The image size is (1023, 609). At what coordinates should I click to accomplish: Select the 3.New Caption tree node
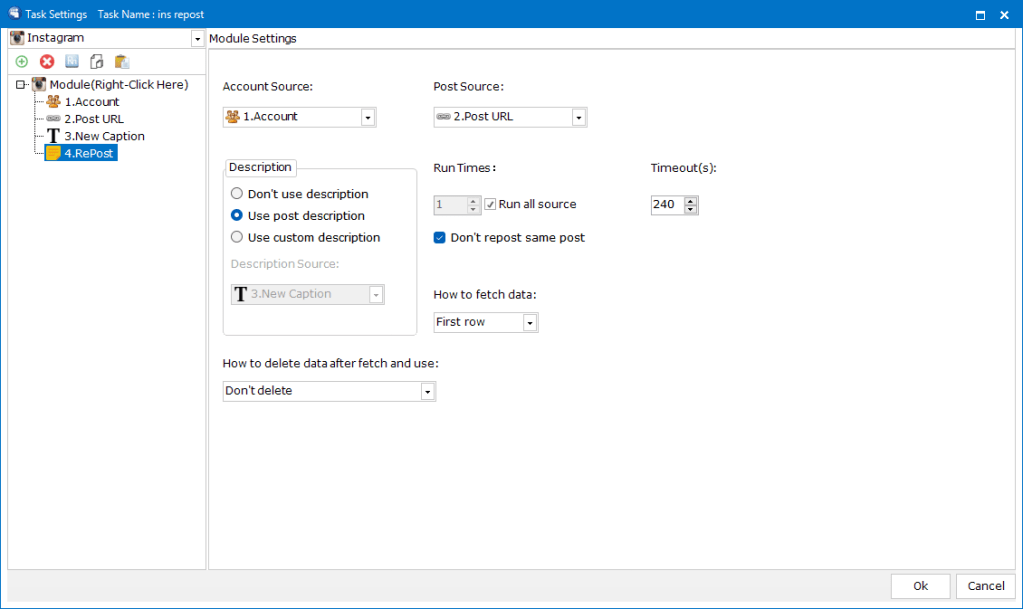point(104,136)
